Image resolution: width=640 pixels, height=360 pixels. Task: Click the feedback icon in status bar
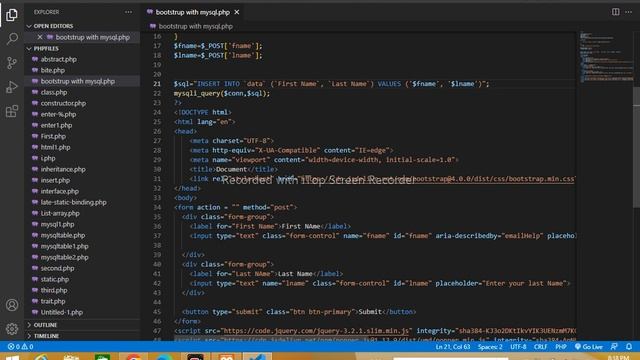[x=614, y=347]
